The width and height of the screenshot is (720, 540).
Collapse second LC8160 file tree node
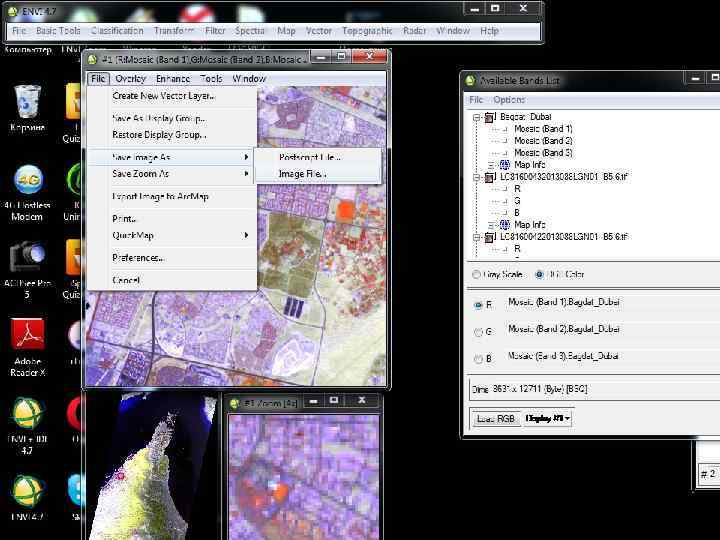point(477,237)
